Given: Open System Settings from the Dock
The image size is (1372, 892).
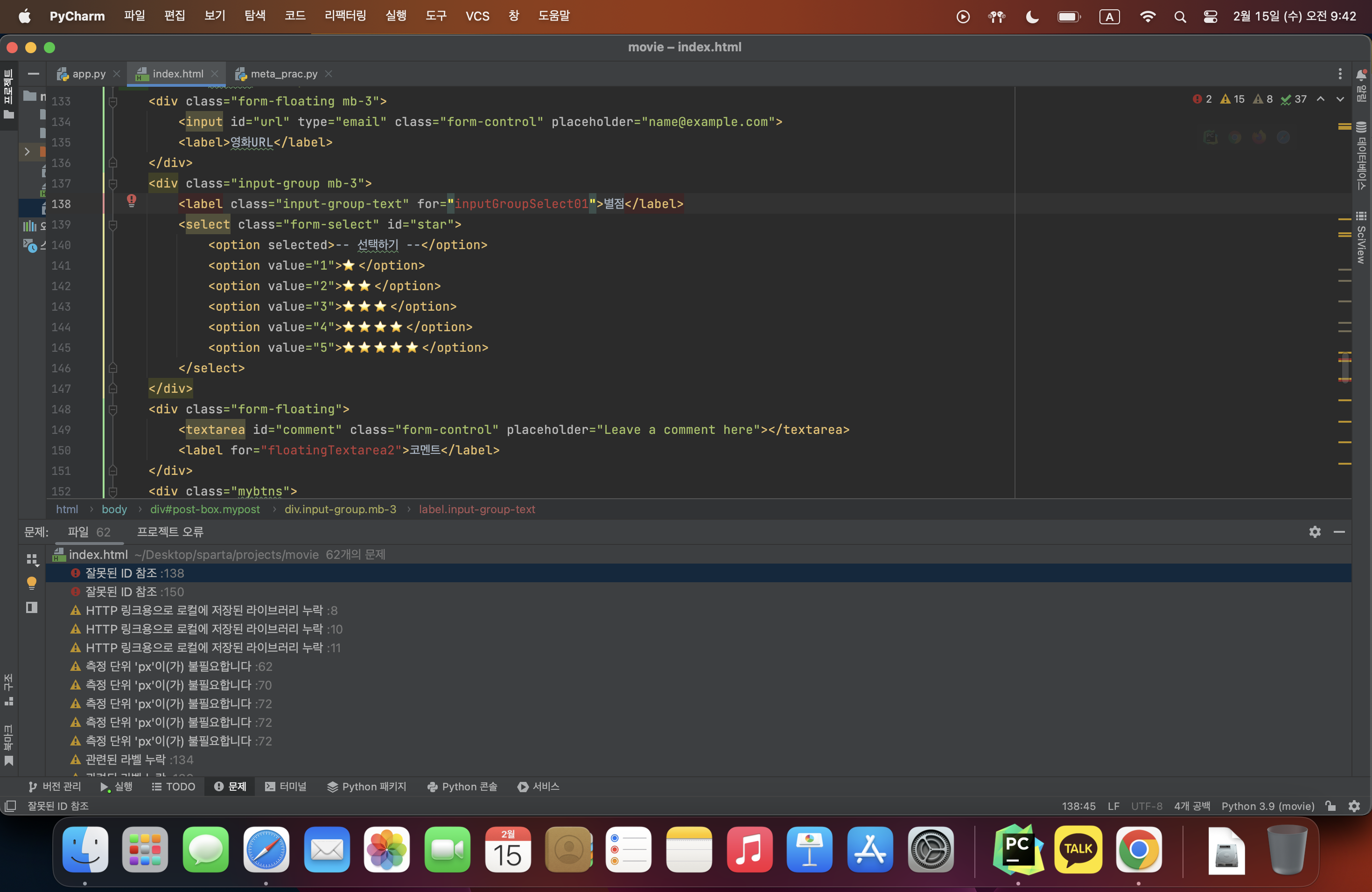Looking at the screenshot, I should 931,850.
